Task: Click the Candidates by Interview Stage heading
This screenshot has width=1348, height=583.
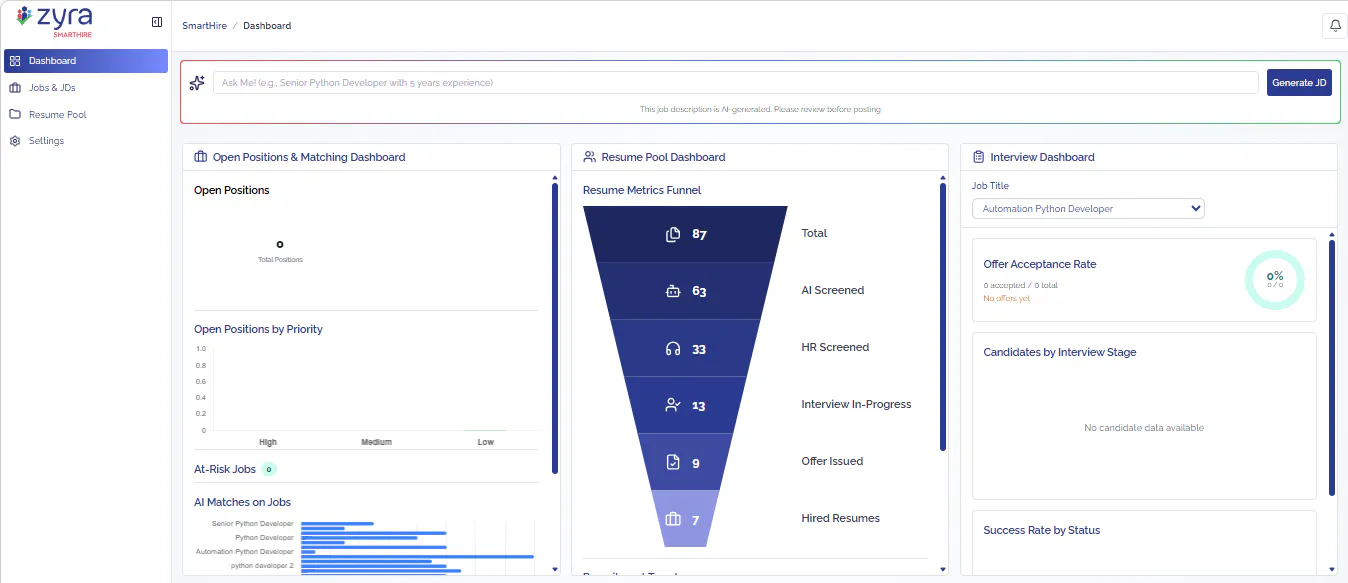Action: point(1059,352)
